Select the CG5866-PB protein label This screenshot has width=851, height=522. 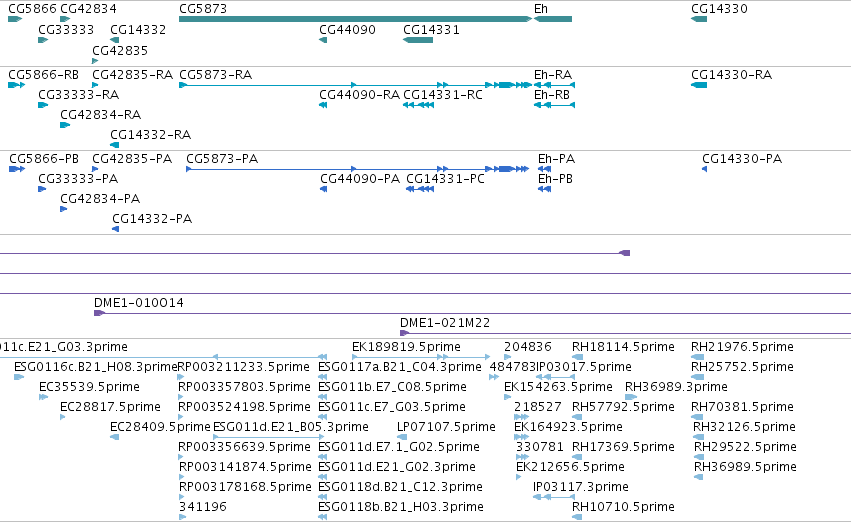pyautogui.click(x=44, y=158)
